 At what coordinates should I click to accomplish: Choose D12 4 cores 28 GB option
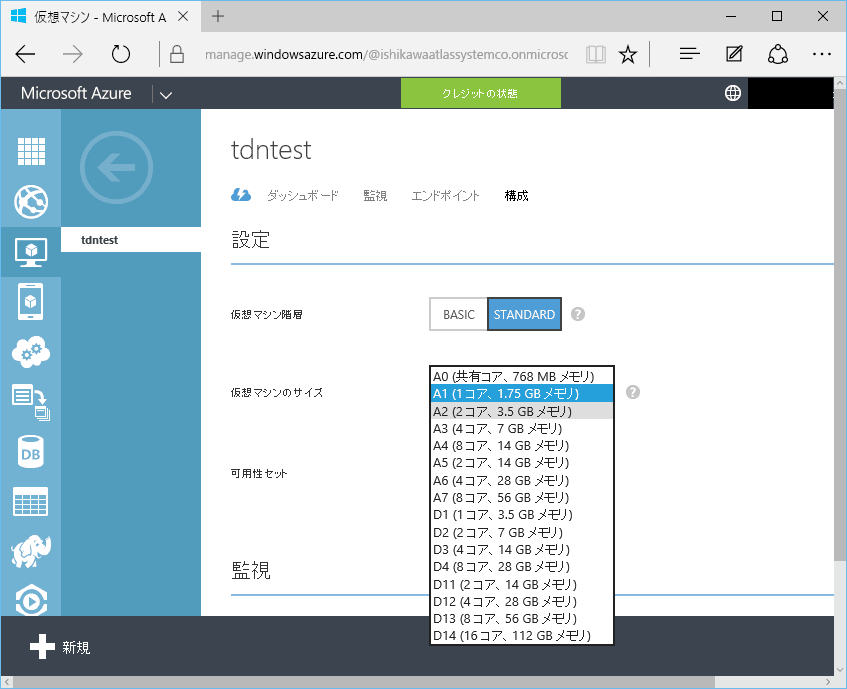click(x=522, y=602)
